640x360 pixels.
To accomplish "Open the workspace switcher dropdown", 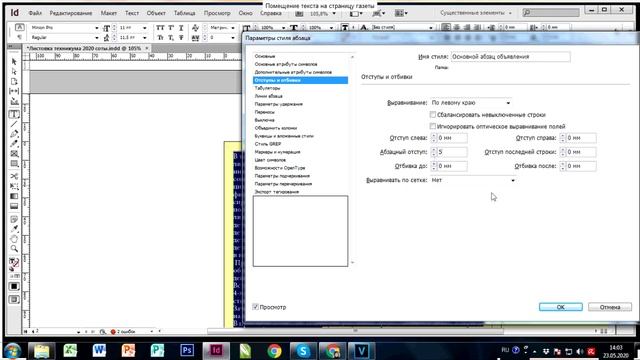I will 476,13.
